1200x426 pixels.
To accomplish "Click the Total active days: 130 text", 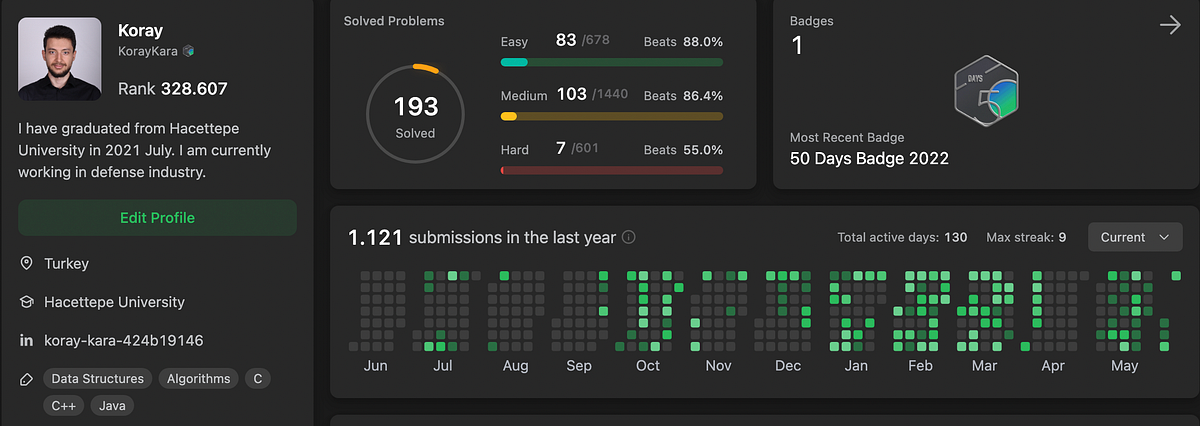I will point(902,237).
